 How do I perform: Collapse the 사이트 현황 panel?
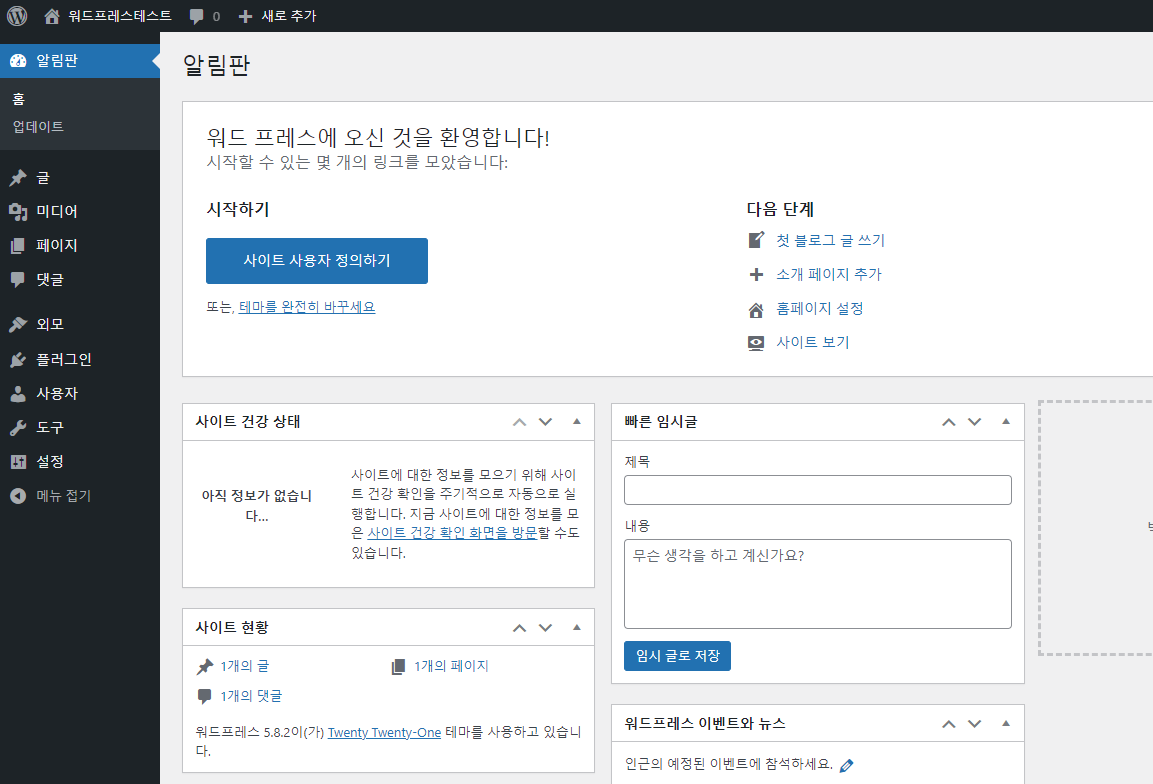[576, 628]
